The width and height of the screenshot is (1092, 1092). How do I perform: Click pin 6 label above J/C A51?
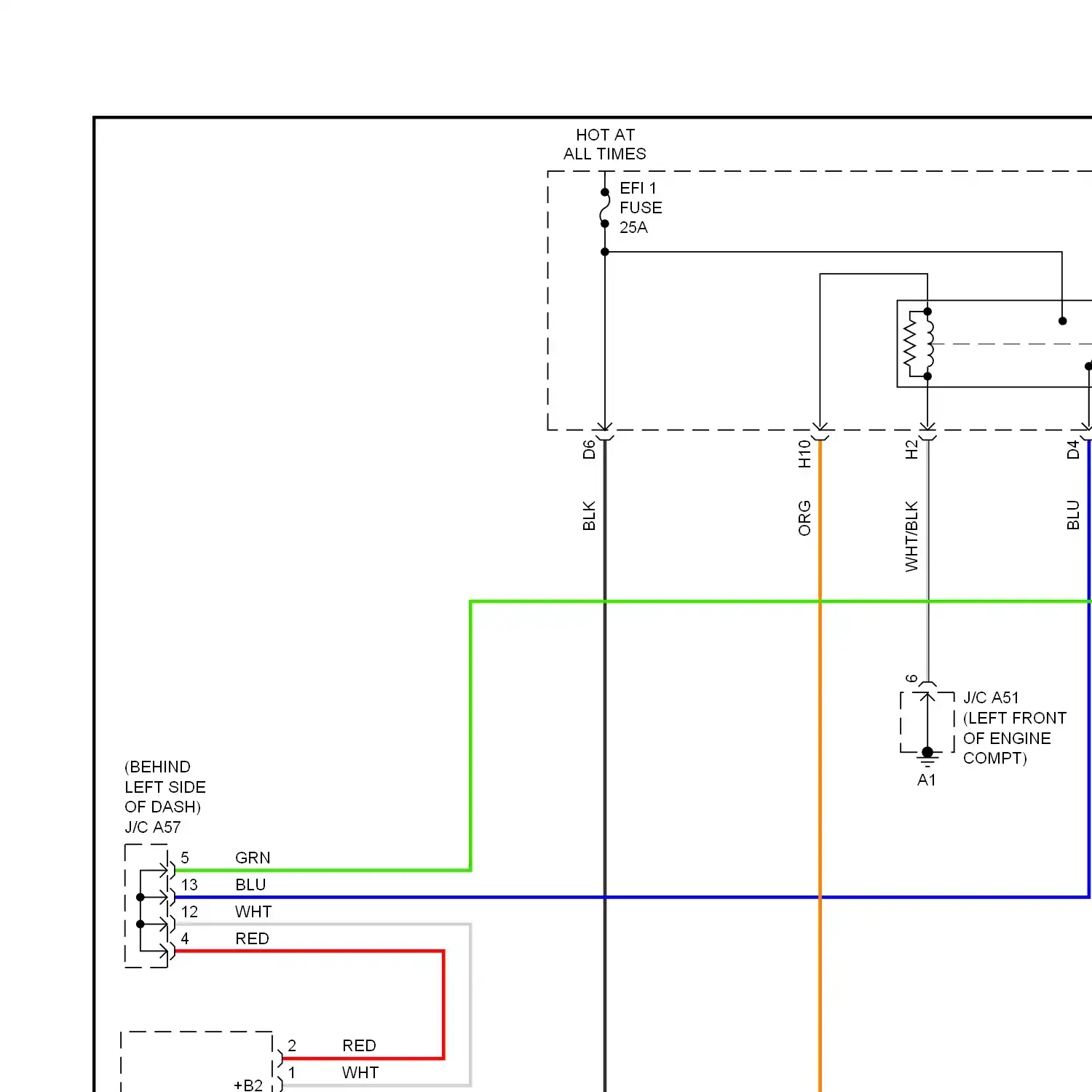coord(911,678)
